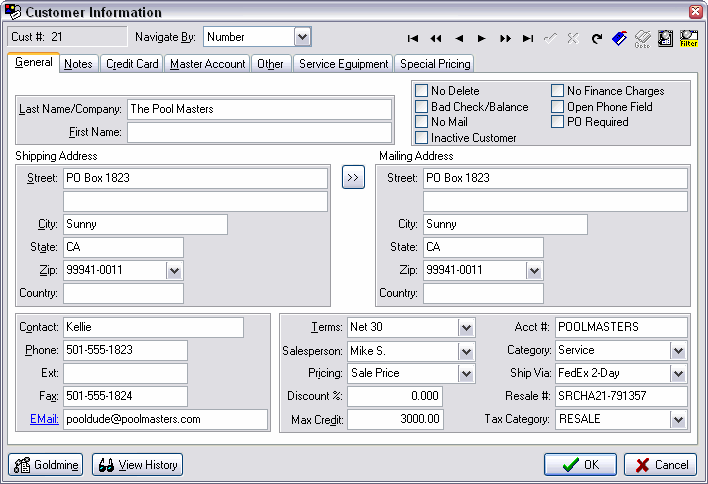The height and width of the screenshot is (484, 708).
Task: Mark customer as Inactive Customer
Action: (x=421, y=138)
